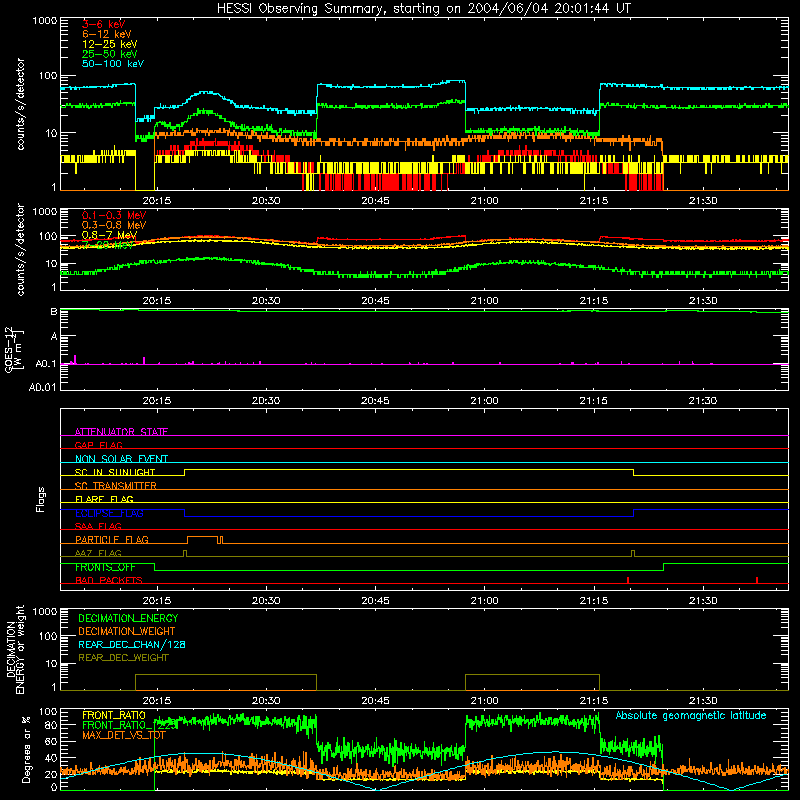Click the DECIMATION_ENERGY legend entry
Image resolution: width=800 pixels, height=800 pixels.
pos(128,618)
